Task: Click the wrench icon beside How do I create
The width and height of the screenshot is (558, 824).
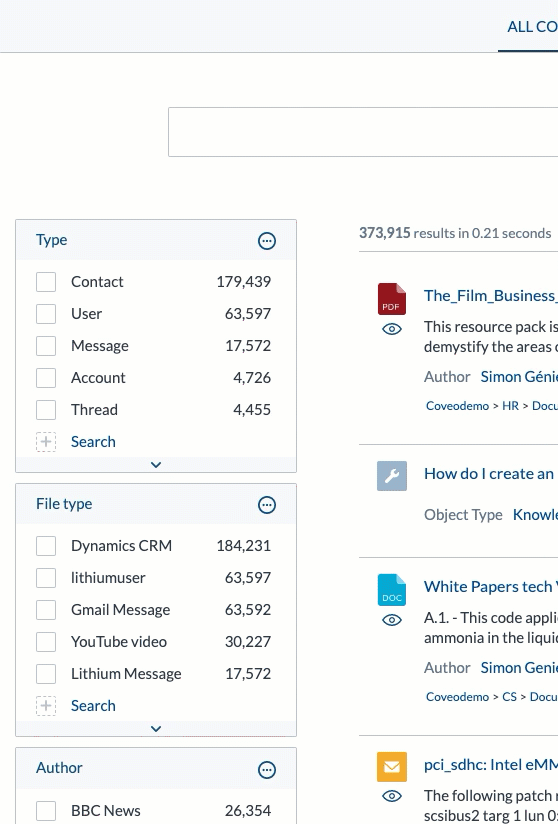Action: (x=392, y=476)
